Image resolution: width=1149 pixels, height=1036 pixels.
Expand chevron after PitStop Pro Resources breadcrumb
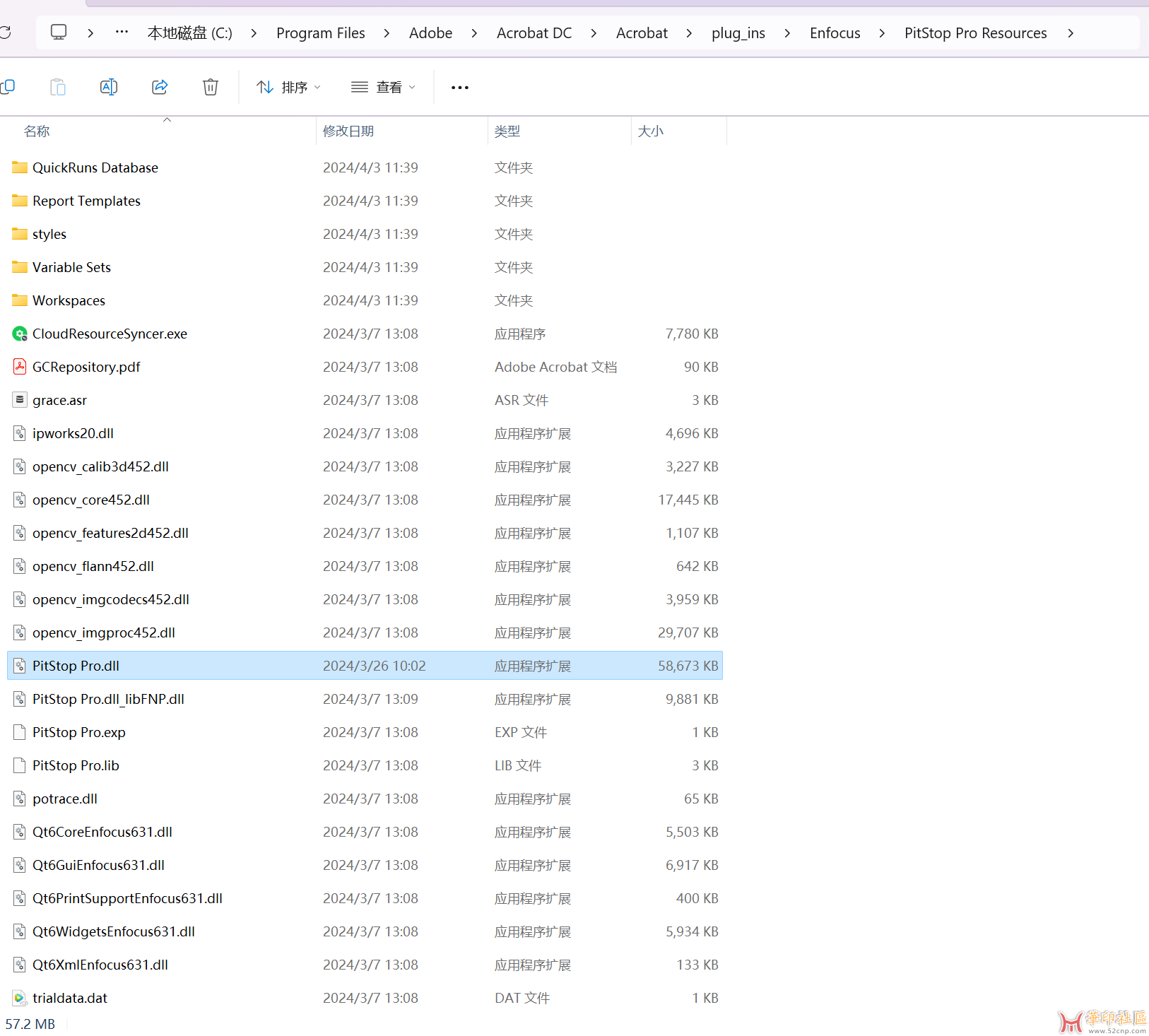(1071, 33)
